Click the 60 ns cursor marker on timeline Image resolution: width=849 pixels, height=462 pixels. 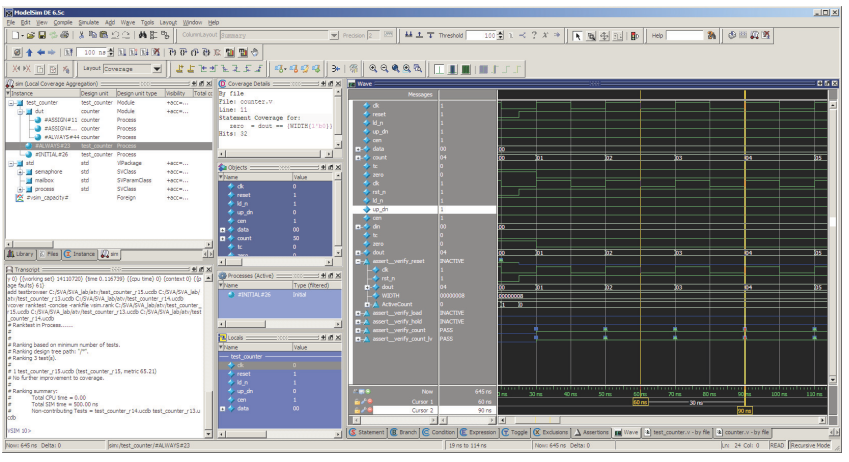pyautogui.click(x=640, y=402)
